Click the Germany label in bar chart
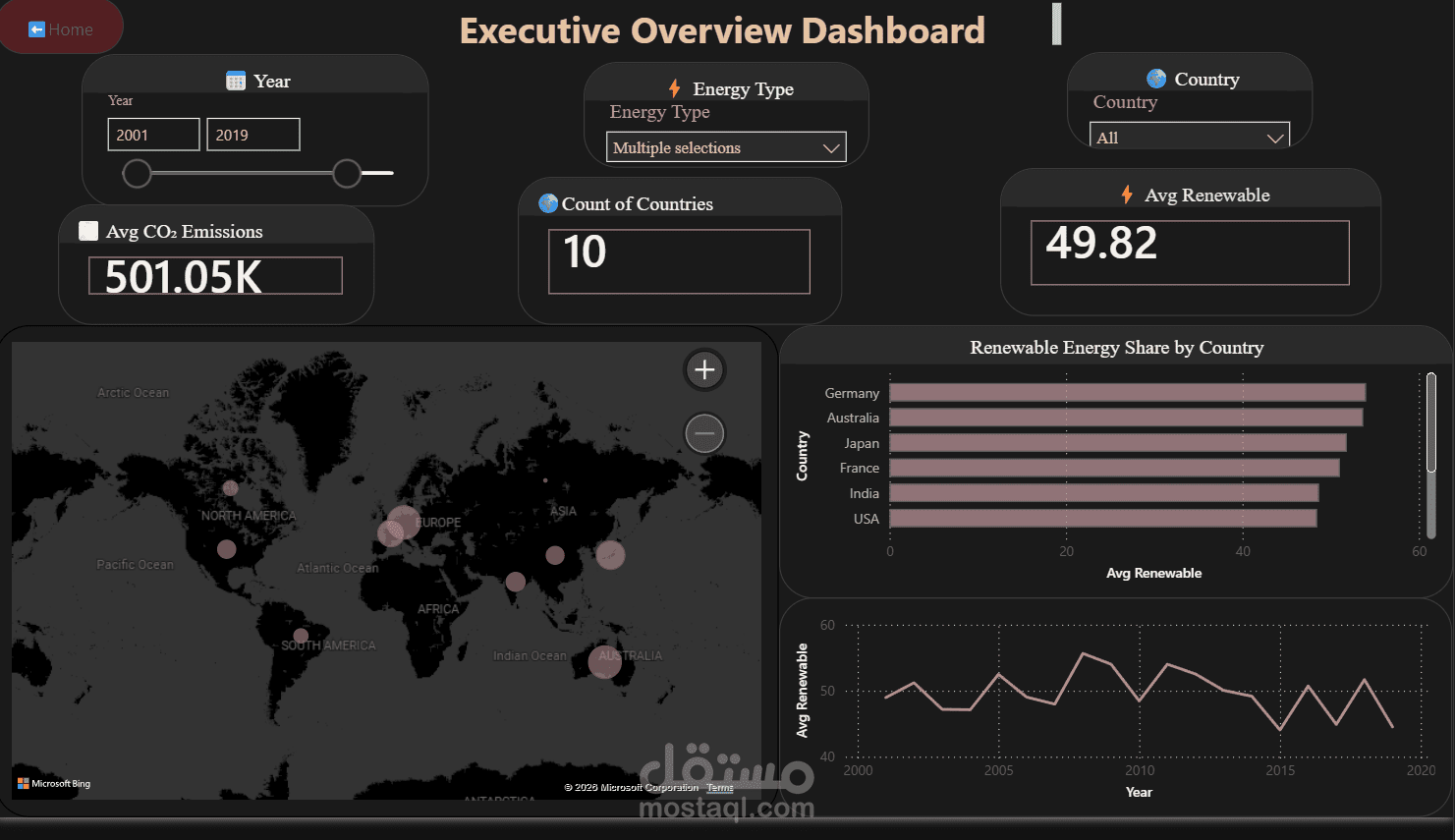 [852, 393]
